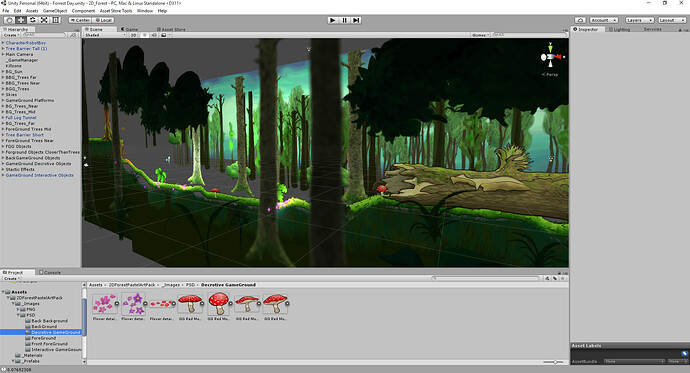Toggle scene lighting button
Viewport: 690px width, 373px height.
click(144, 35)
